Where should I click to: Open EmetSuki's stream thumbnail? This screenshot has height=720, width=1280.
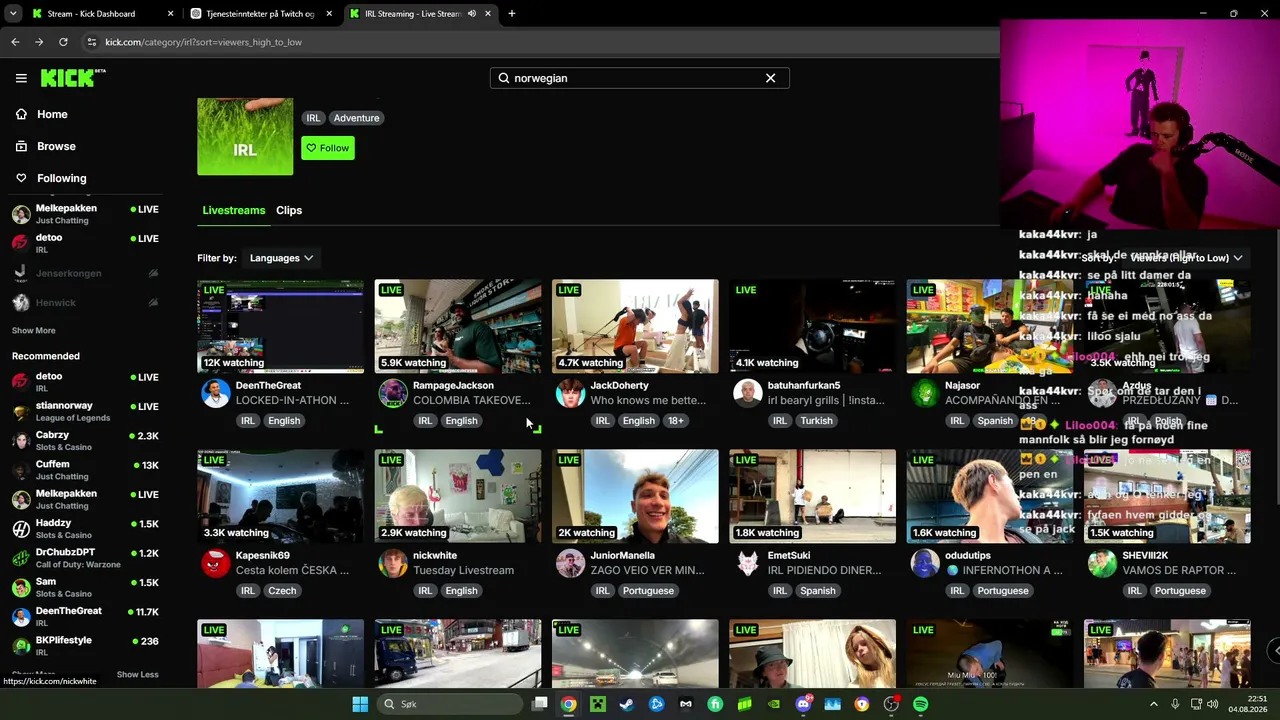tap(812, 496)
